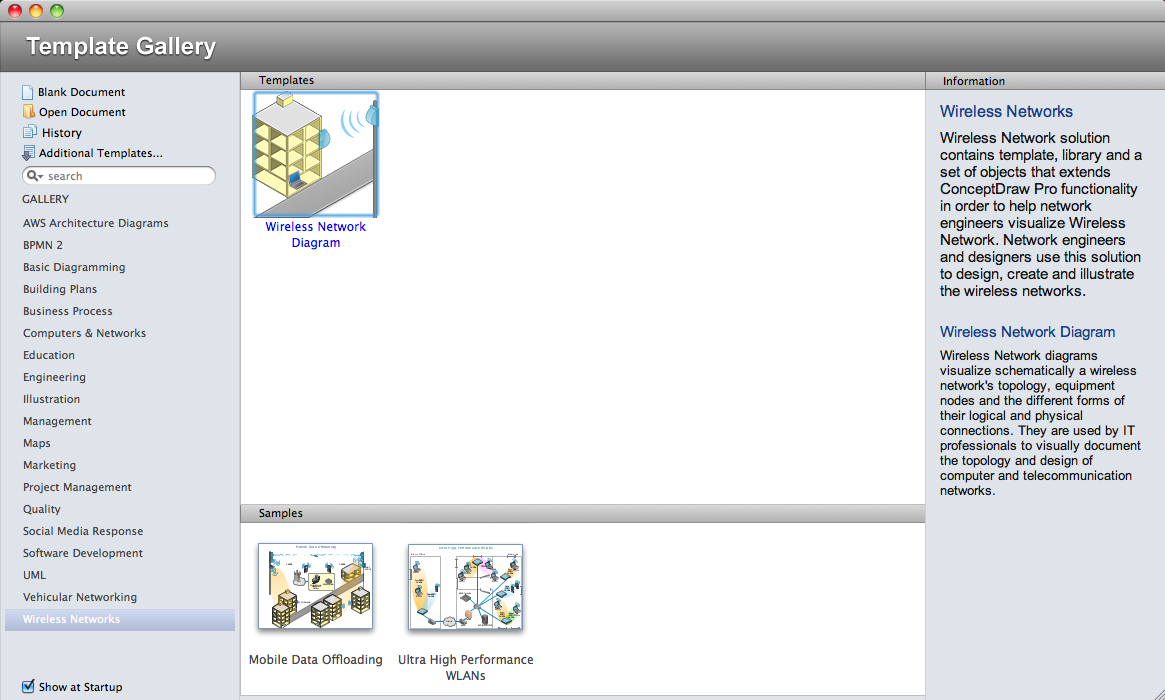Choose Building Plans category

click(x=59, y=289)
